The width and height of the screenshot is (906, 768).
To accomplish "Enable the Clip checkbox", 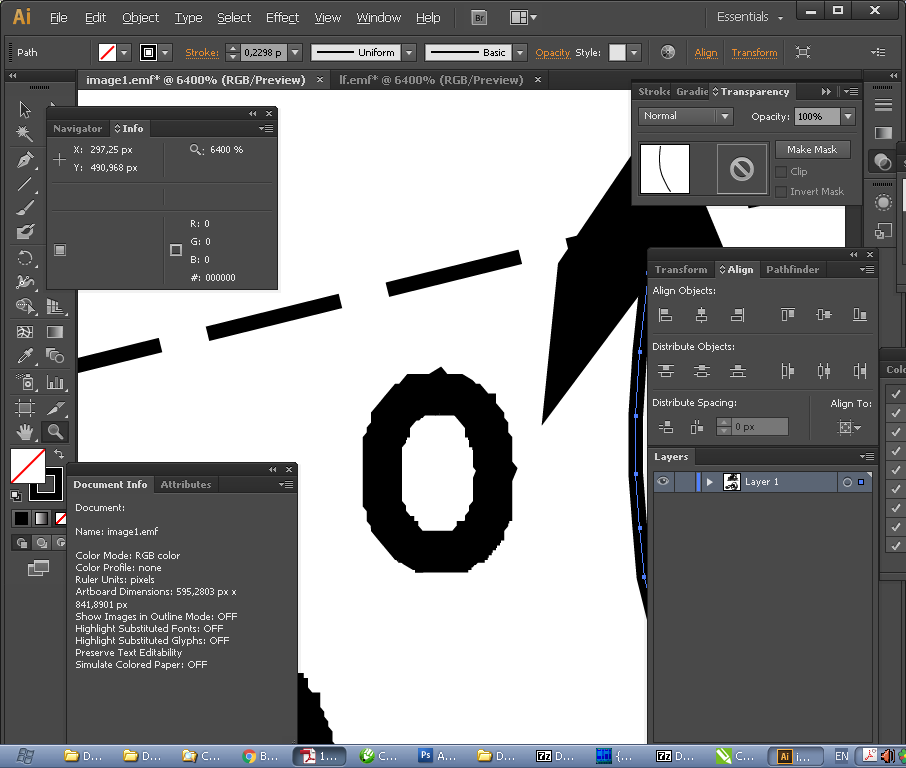I will click(781, 172).
